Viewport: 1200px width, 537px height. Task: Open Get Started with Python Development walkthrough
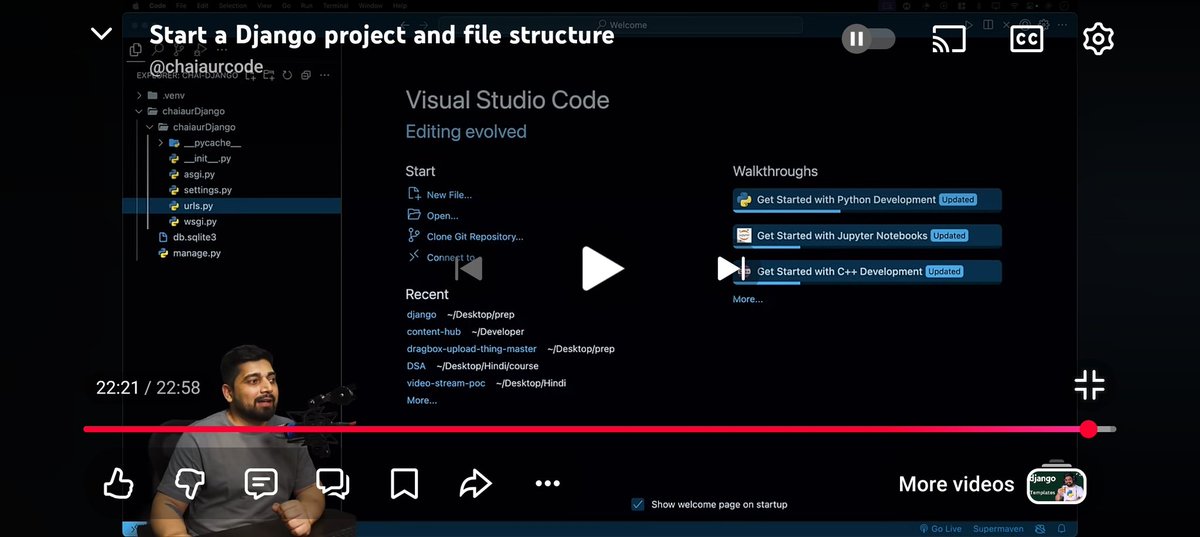pos(867,200)
